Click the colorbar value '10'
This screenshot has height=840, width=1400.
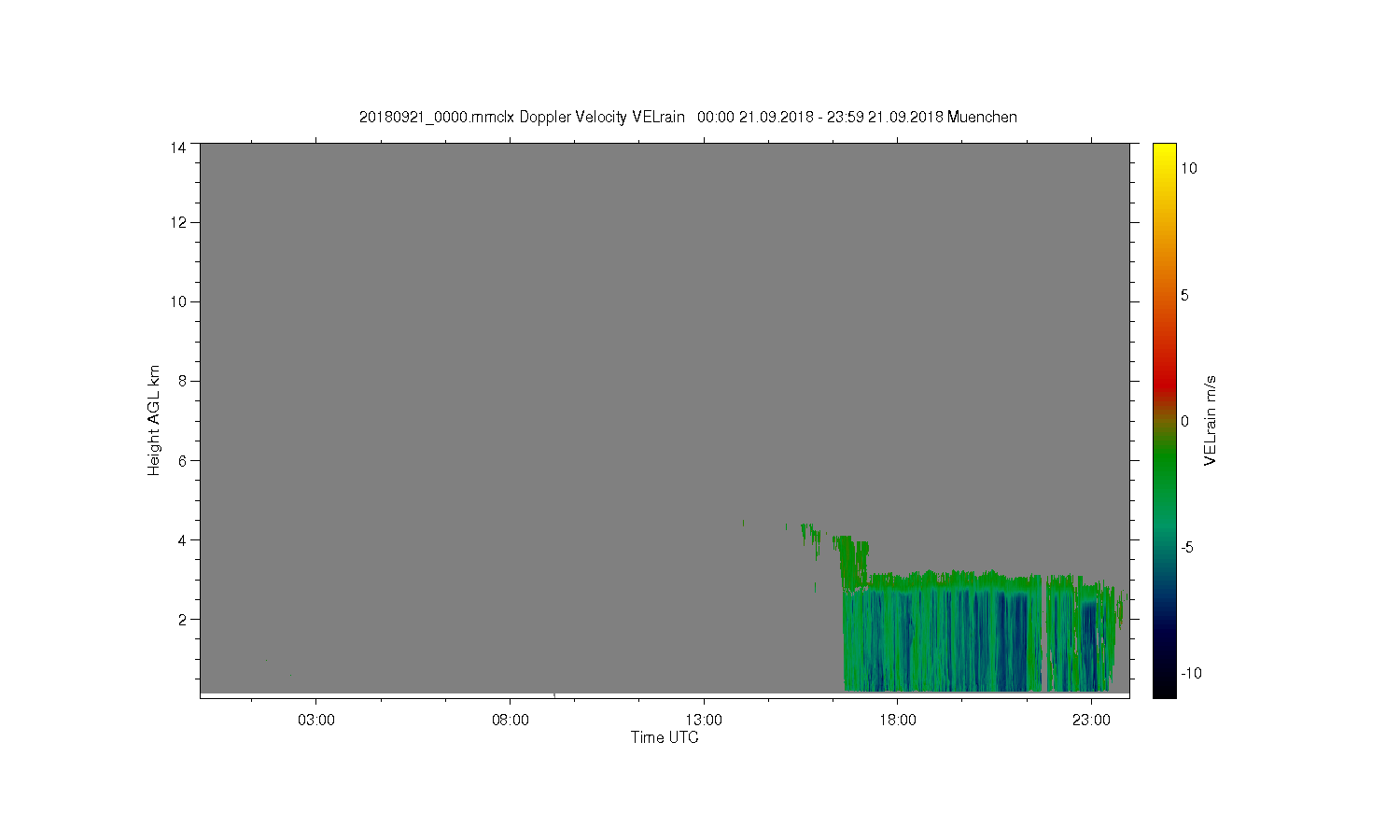1189,168
